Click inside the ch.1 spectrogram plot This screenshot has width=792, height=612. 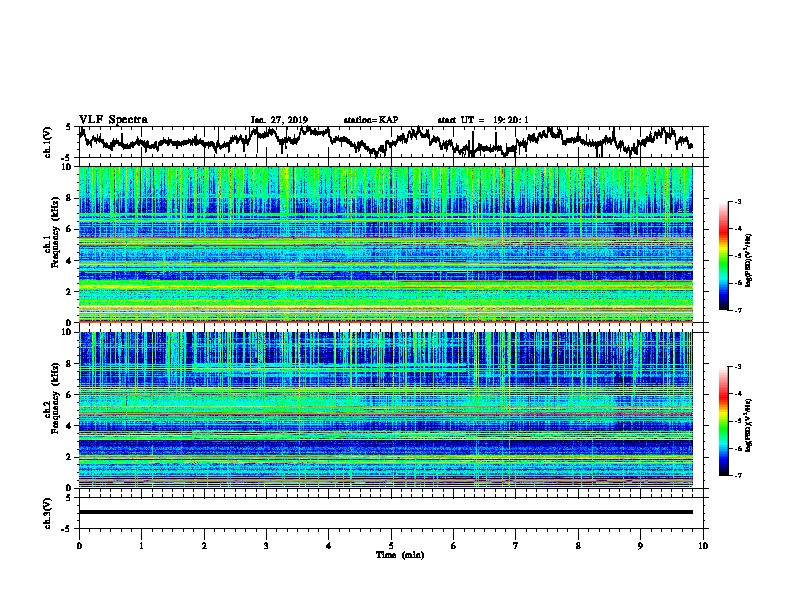(385, 244)
